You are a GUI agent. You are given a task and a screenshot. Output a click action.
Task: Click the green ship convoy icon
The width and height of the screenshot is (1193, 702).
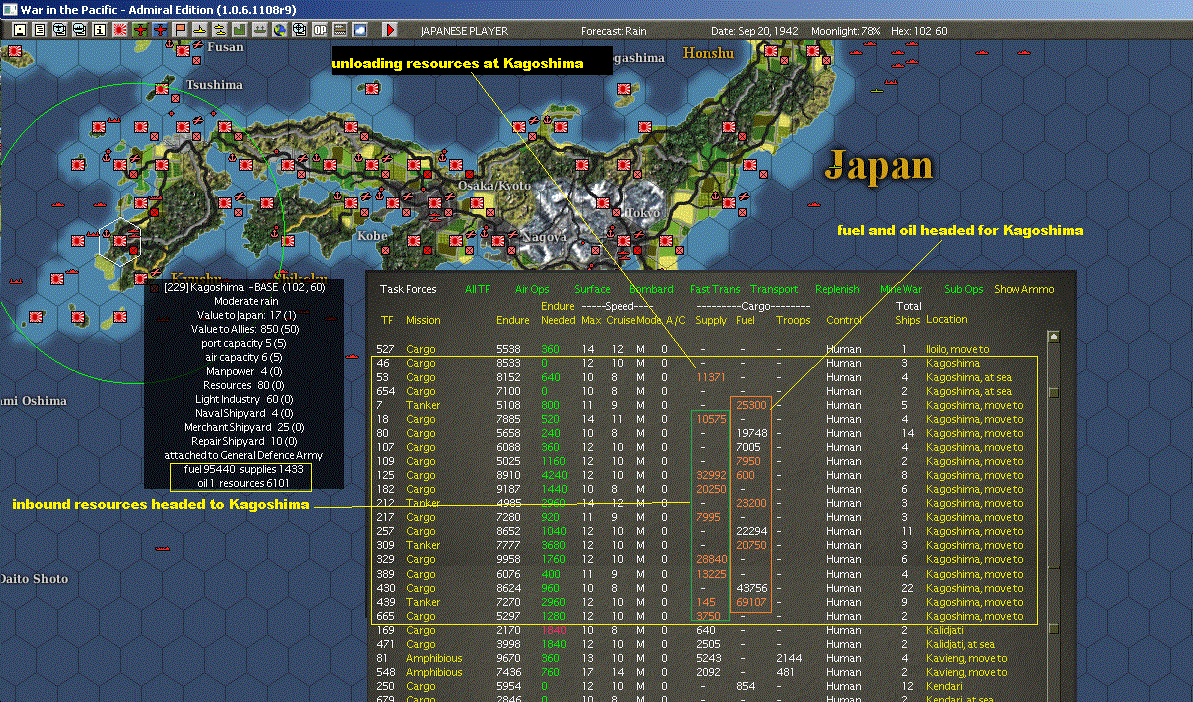(259, 30)
